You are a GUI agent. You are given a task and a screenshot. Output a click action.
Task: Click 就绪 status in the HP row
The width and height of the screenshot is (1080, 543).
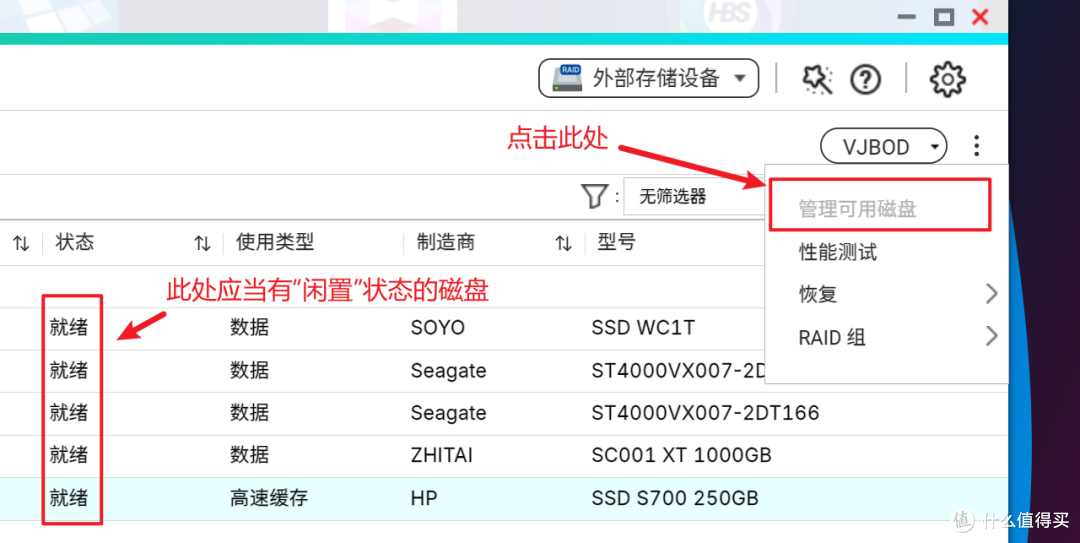(69, 498)
